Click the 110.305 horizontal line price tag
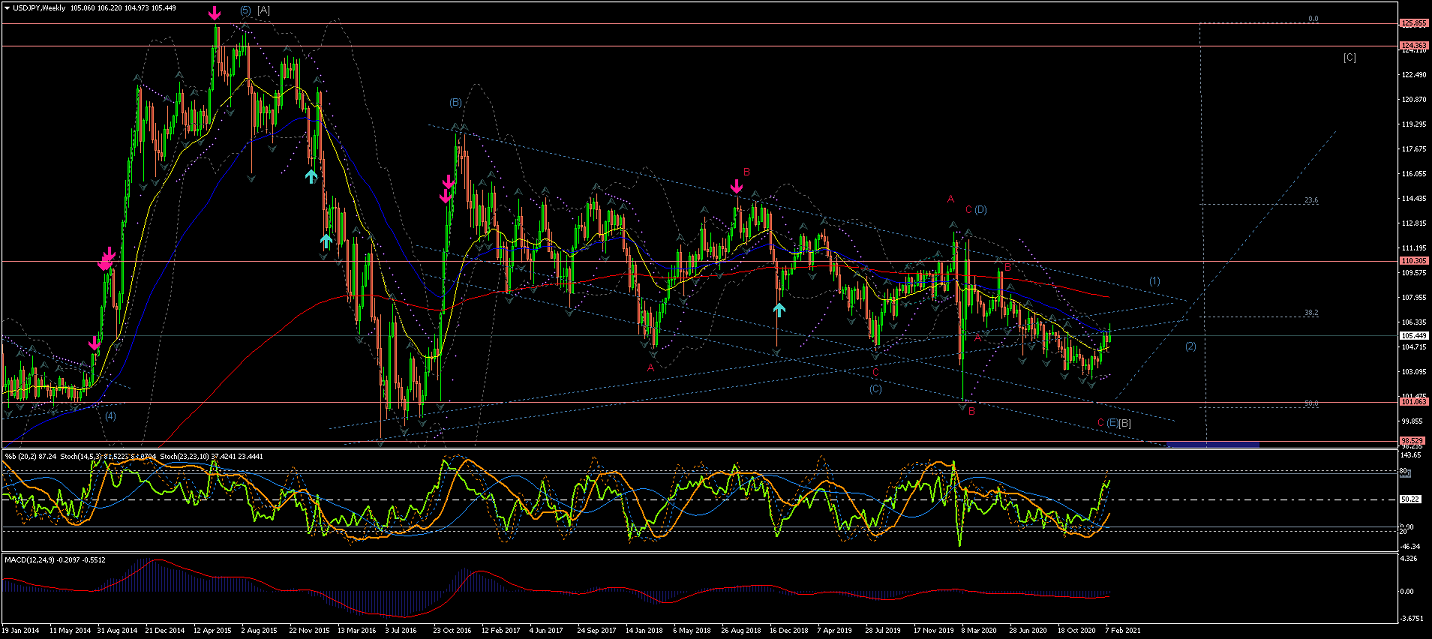This screenshot has width=1432, height=639. pyautogui.click(x=1414, y=261)
